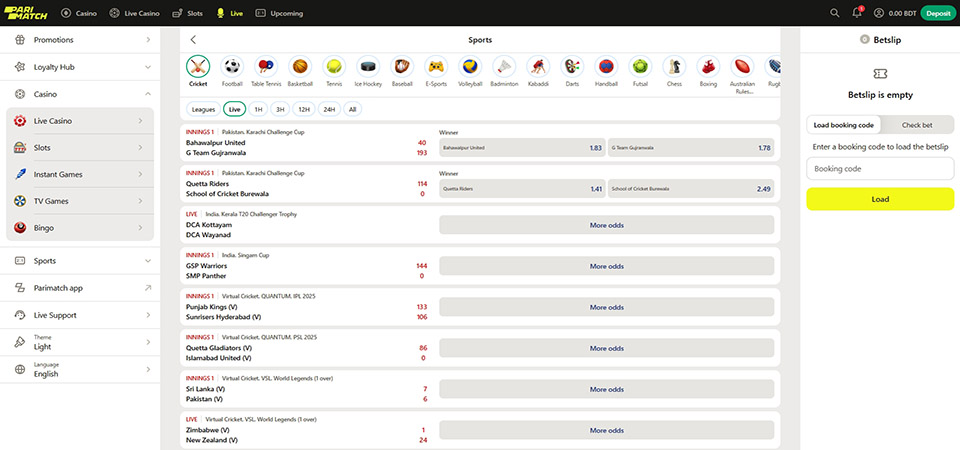Select the 12H time filter
The width and height of the screenshot is (960, 450).
(x=303, y=110)
